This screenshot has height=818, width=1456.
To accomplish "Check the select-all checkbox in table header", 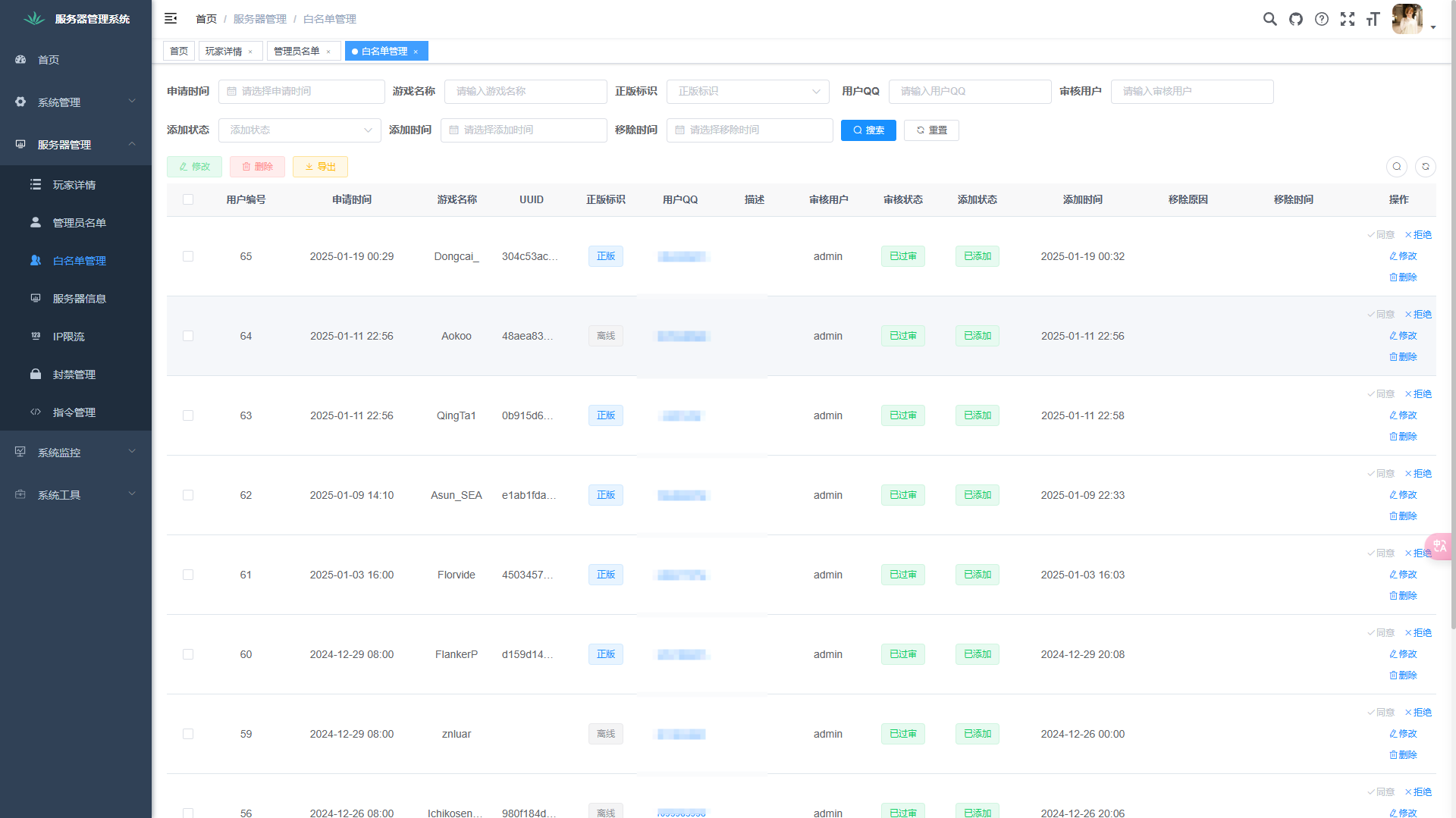I will tap(188, 199).
